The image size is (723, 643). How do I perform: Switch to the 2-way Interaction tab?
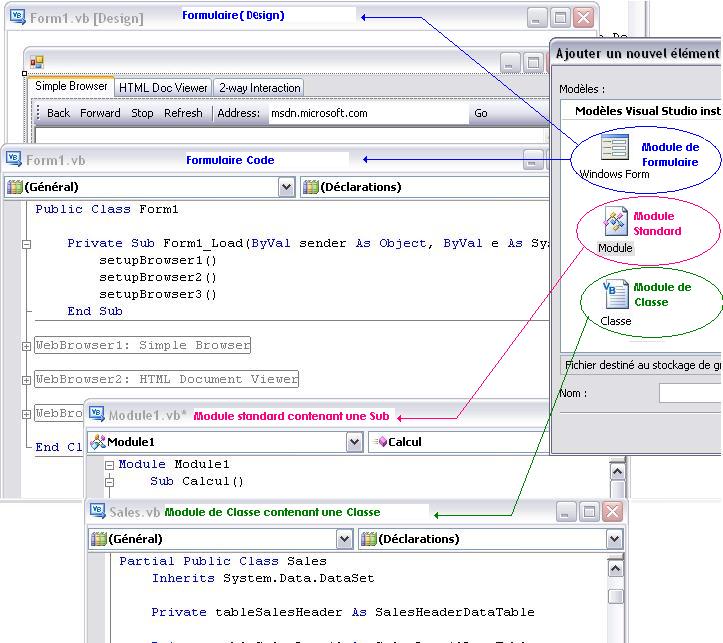pyautogui.click(x=259, y=88)
